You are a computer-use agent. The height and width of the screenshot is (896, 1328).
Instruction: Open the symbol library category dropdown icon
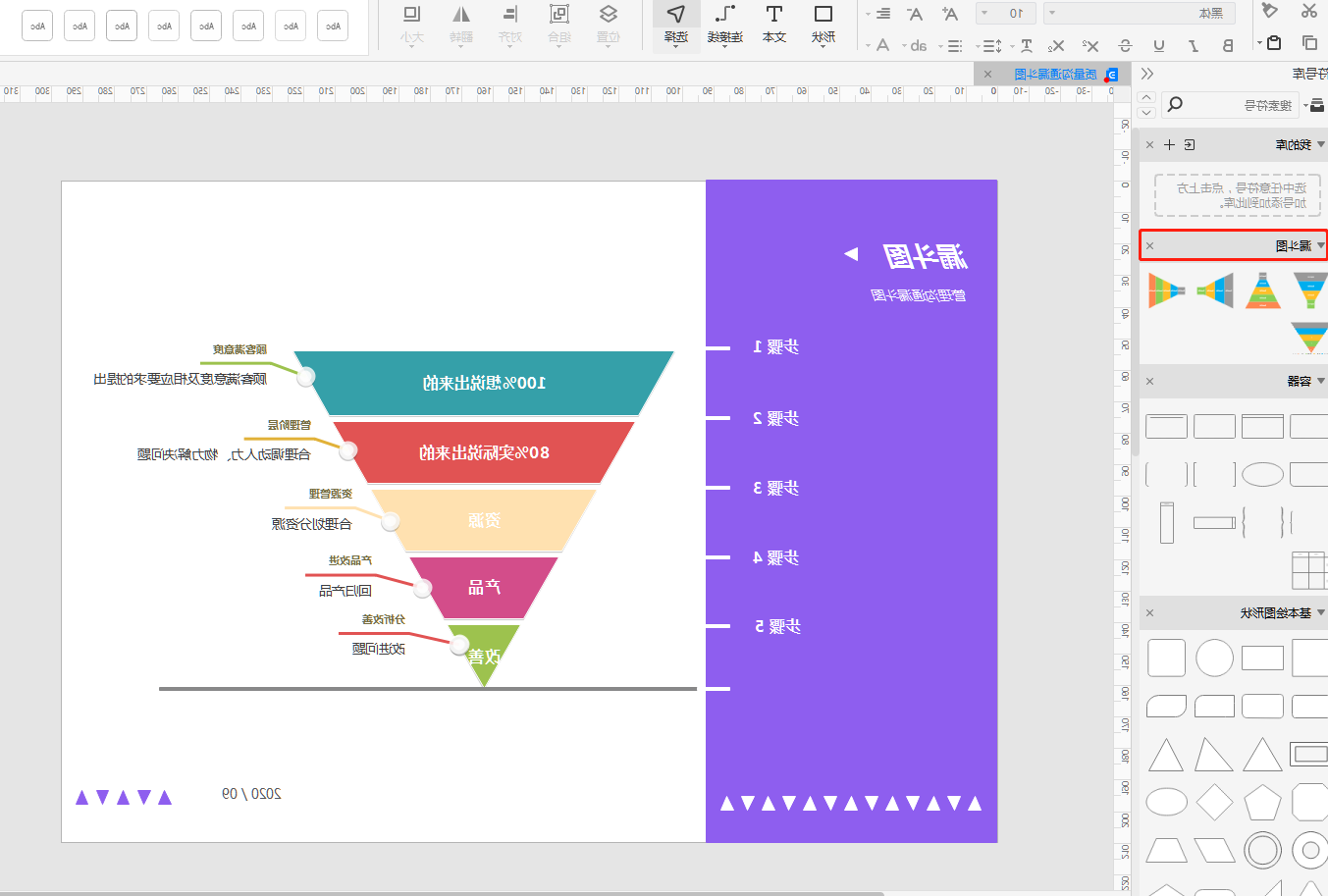(x=1315, y=104)
